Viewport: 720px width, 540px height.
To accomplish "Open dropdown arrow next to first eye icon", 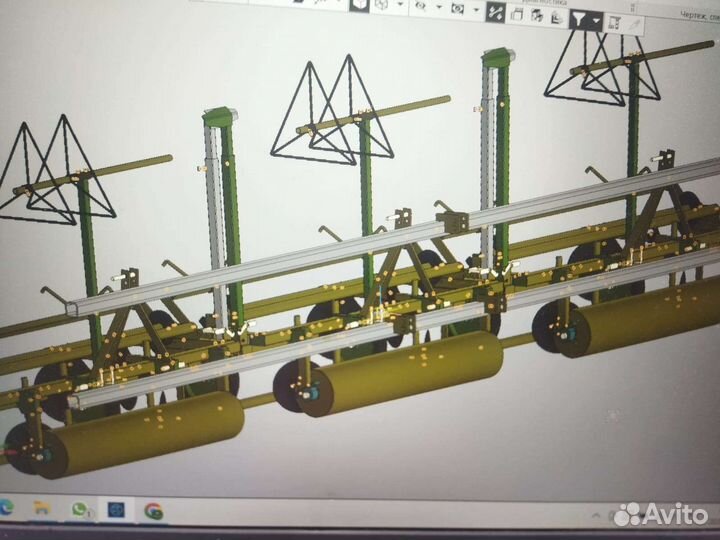I will [x=439, y=7].
